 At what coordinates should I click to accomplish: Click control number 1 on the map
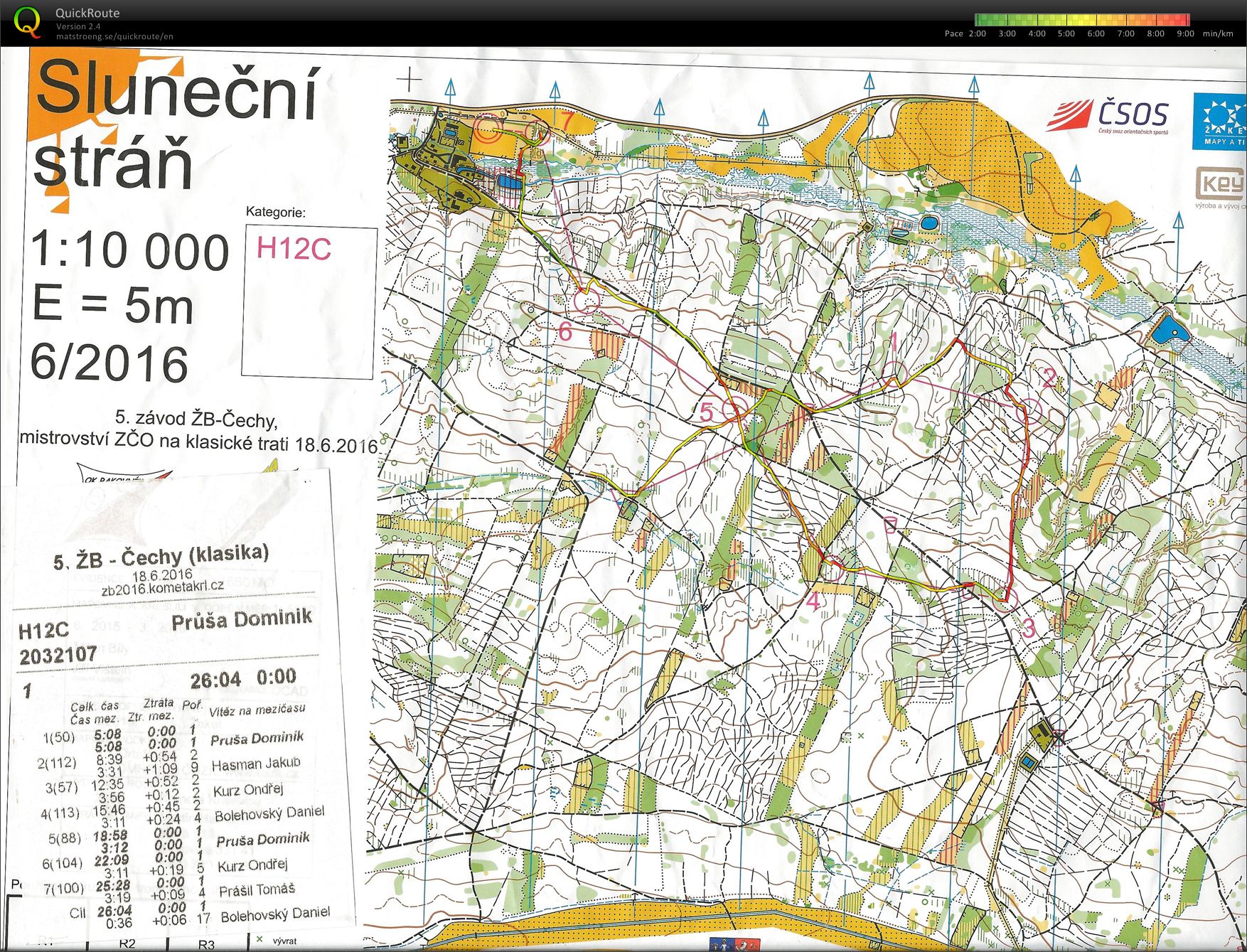point(894,342)
